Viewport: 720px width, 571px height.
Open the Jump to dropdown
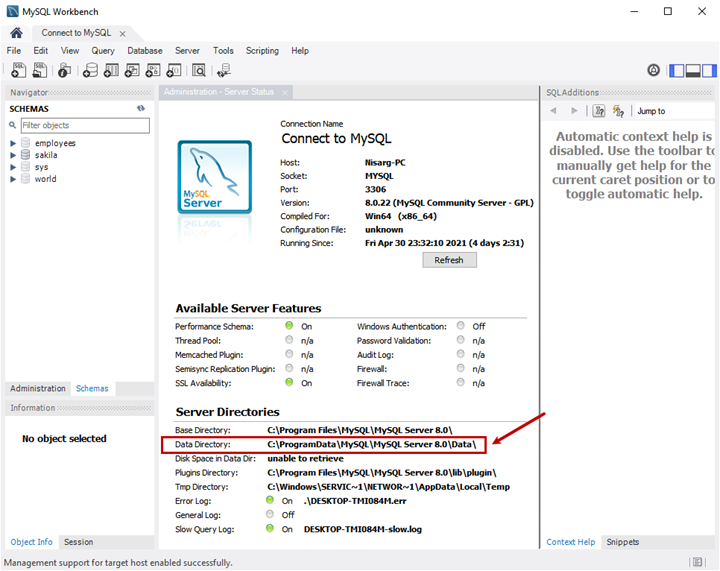click(x=674, y=111)
